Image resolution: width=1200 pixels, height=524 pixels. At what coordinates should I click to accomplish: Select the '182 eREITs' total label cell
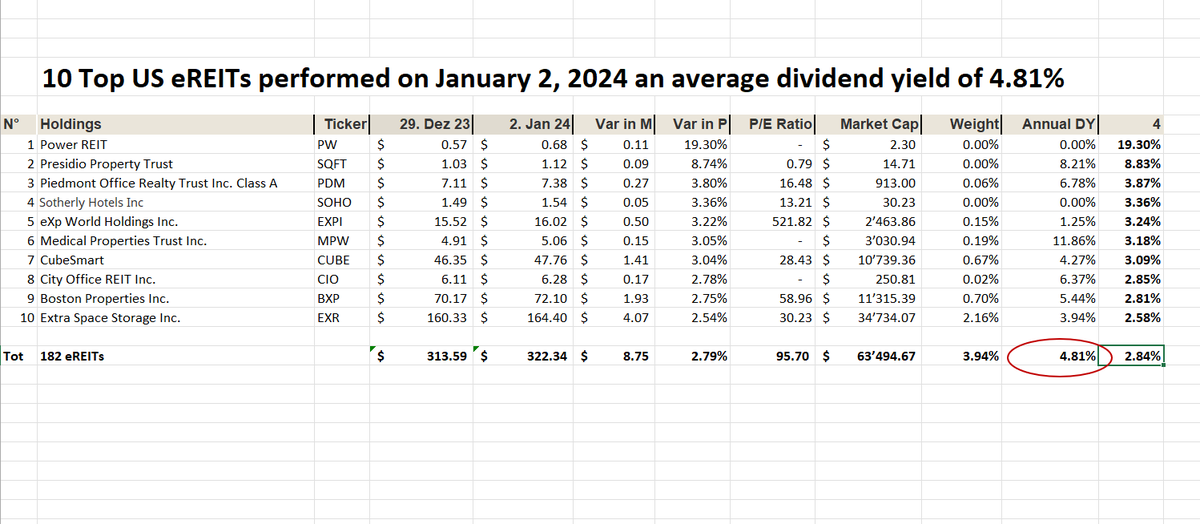[x=175, y=356]
